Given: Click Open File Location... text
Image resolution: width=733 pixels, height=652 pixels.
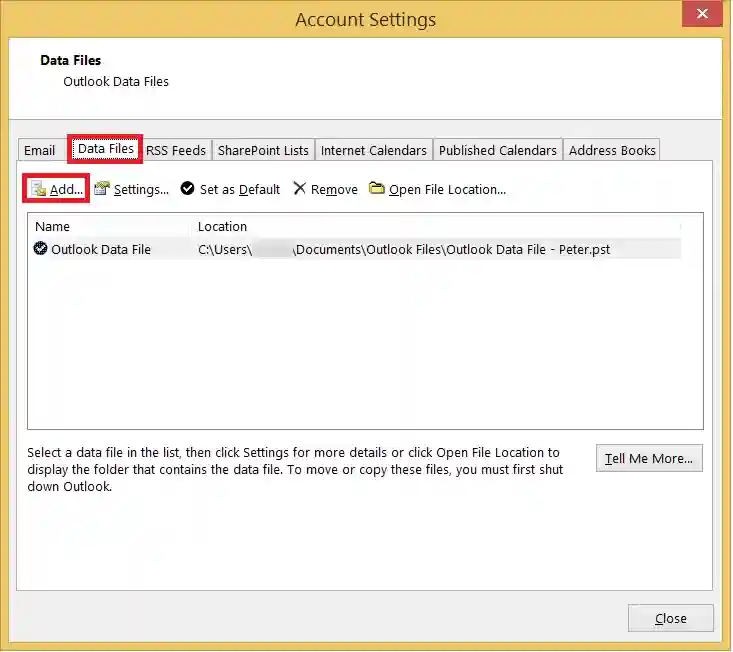Looking at the screenshot, I should click(x=447, y=189).
